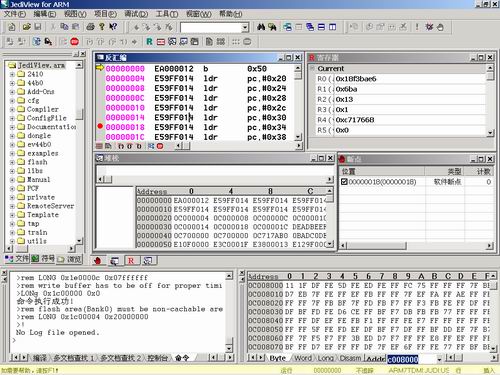500x375 pixels.
Task: Click the red stop debugging icon
Action: pyautogui.click(x=74, y=42)
